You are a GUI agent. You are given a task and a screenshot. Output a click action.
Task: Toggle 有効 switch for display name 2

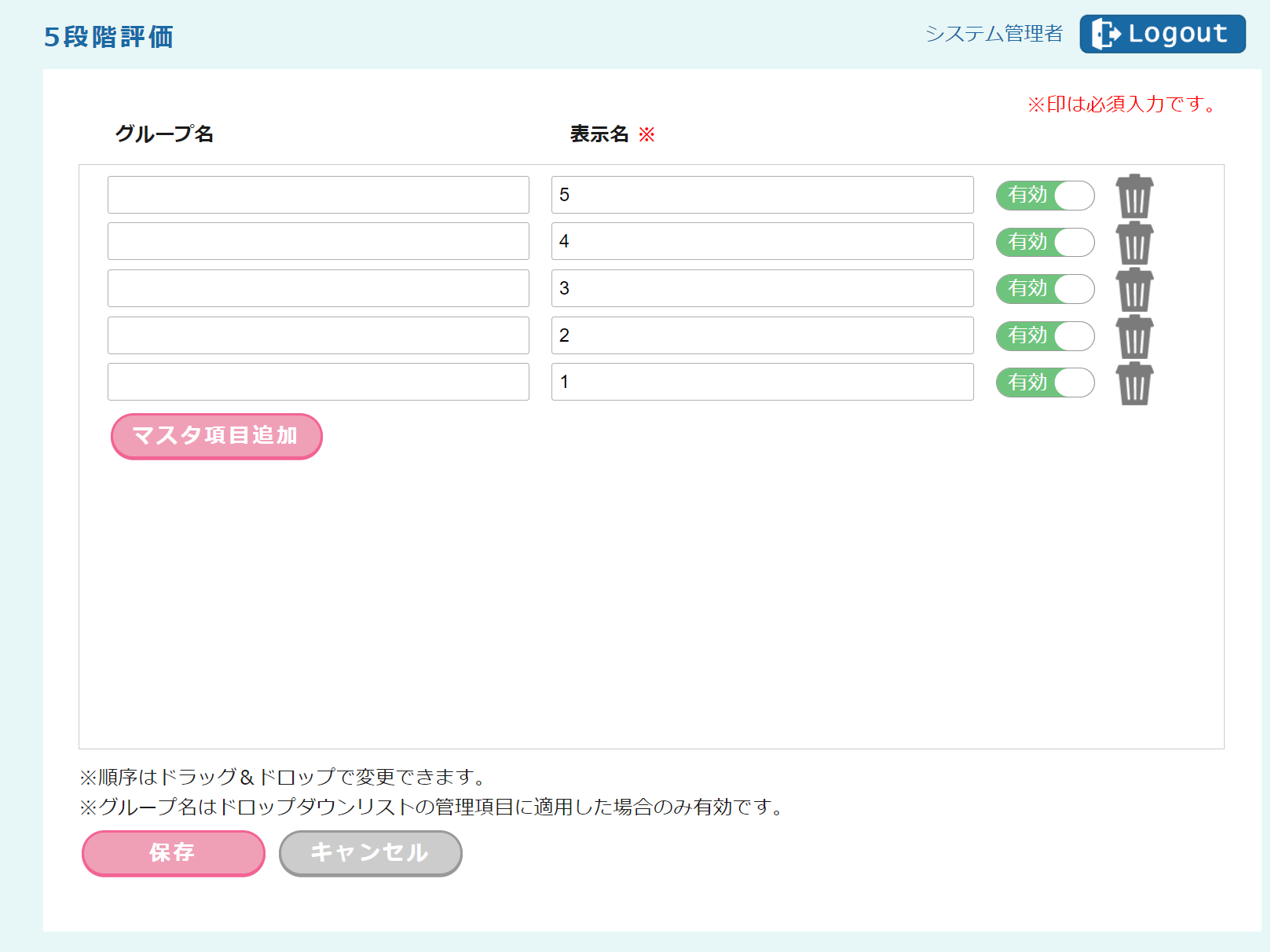pos(1045,336)
